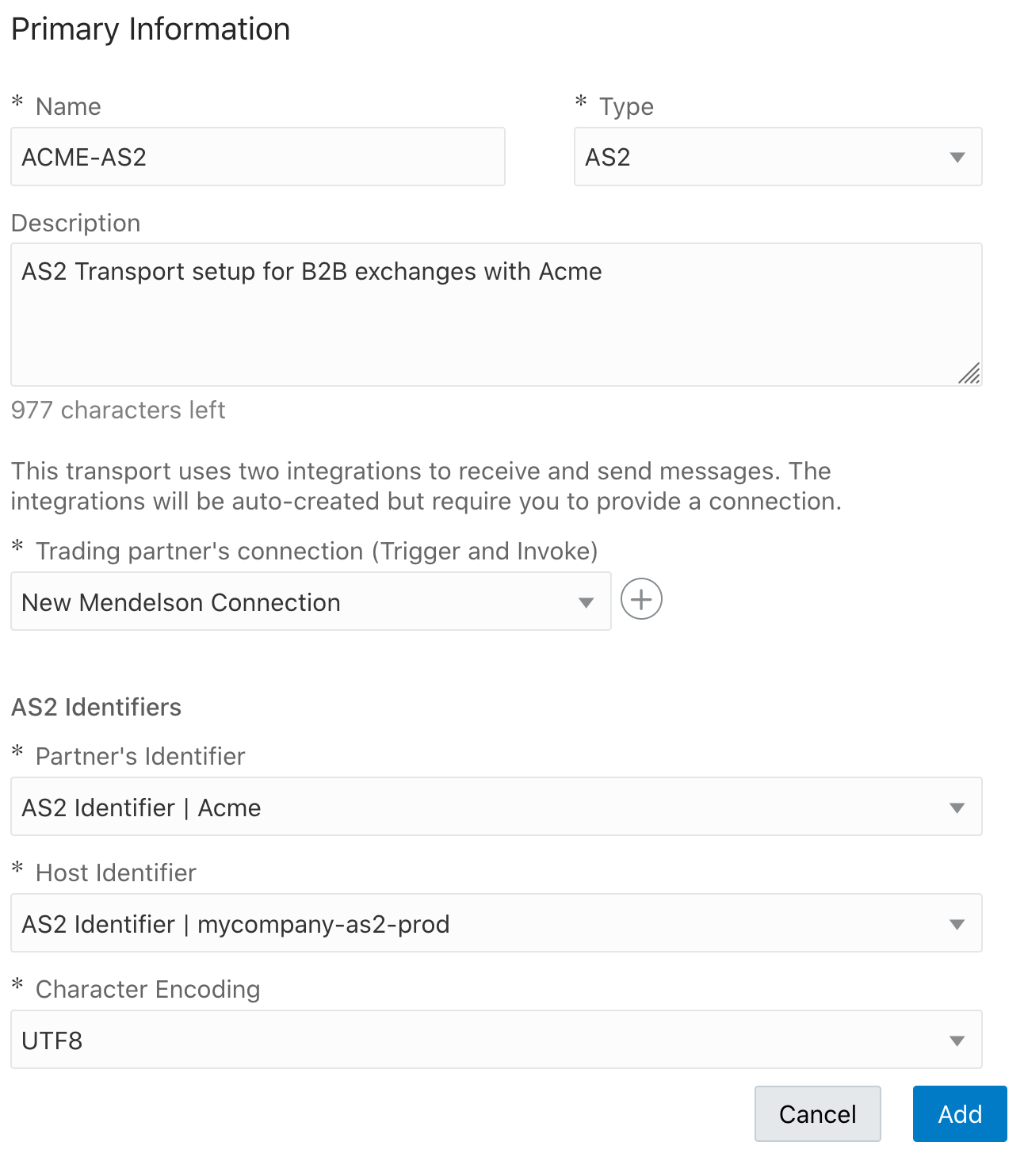The width and height of the screenshot is (1024, 1176).
Task: Click the Host Identifier dropdown arrow
Action: click(x=957, y=924)
